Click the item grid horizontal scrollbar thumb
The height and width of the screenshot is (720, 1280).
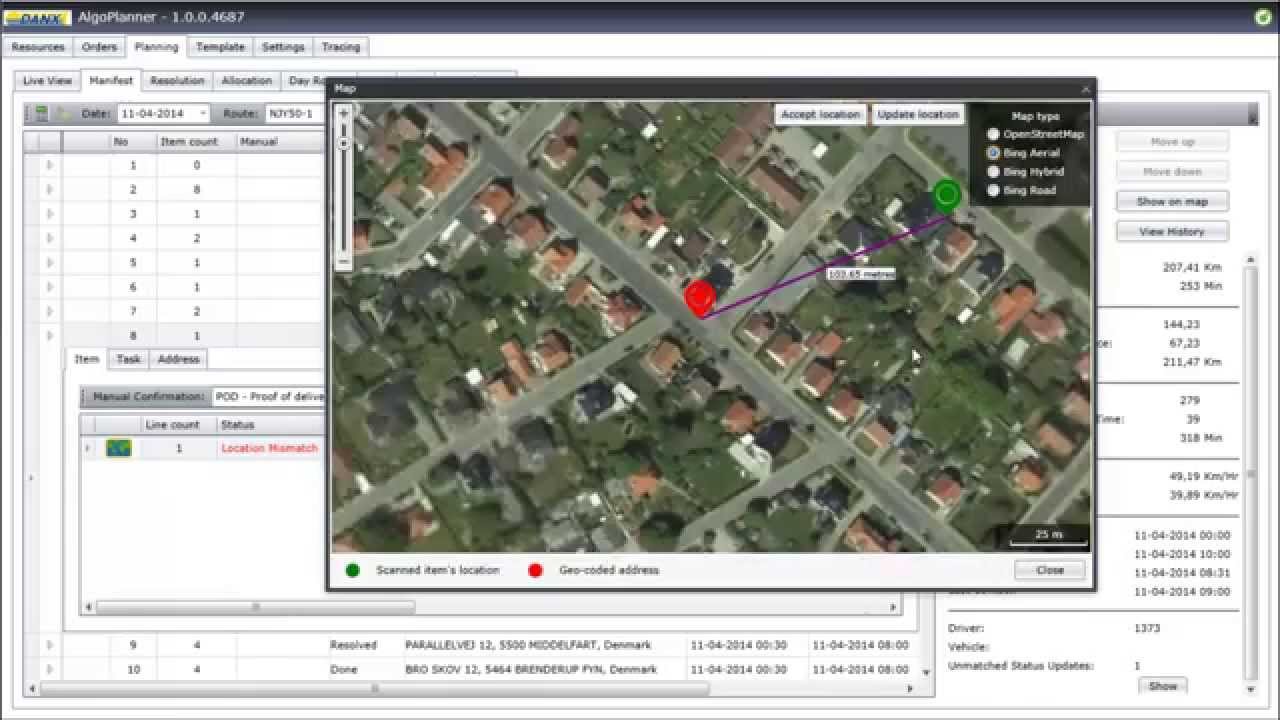255,607
